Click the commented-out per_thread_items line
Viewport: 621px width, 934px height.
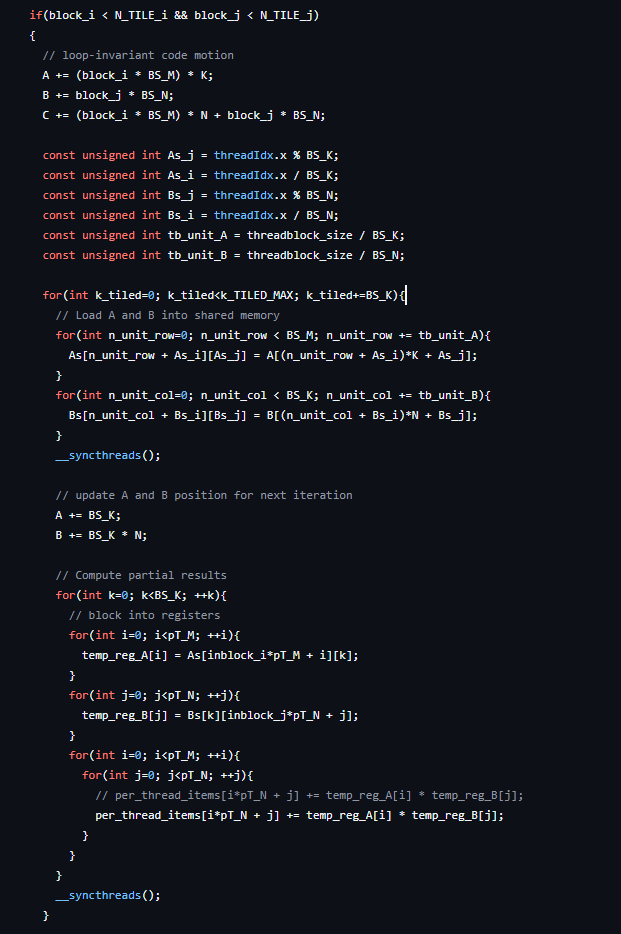click(x=308, y=795)
